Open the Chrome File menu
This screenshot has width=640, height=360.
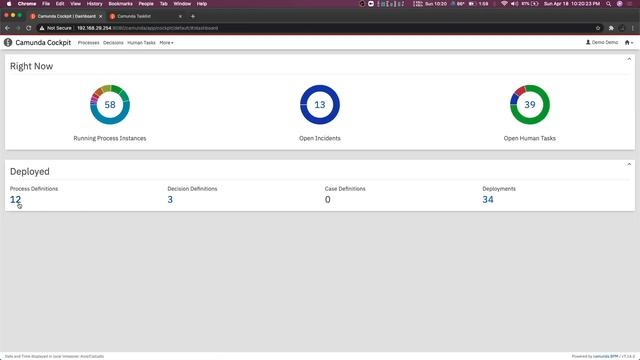tap(46, 4)
